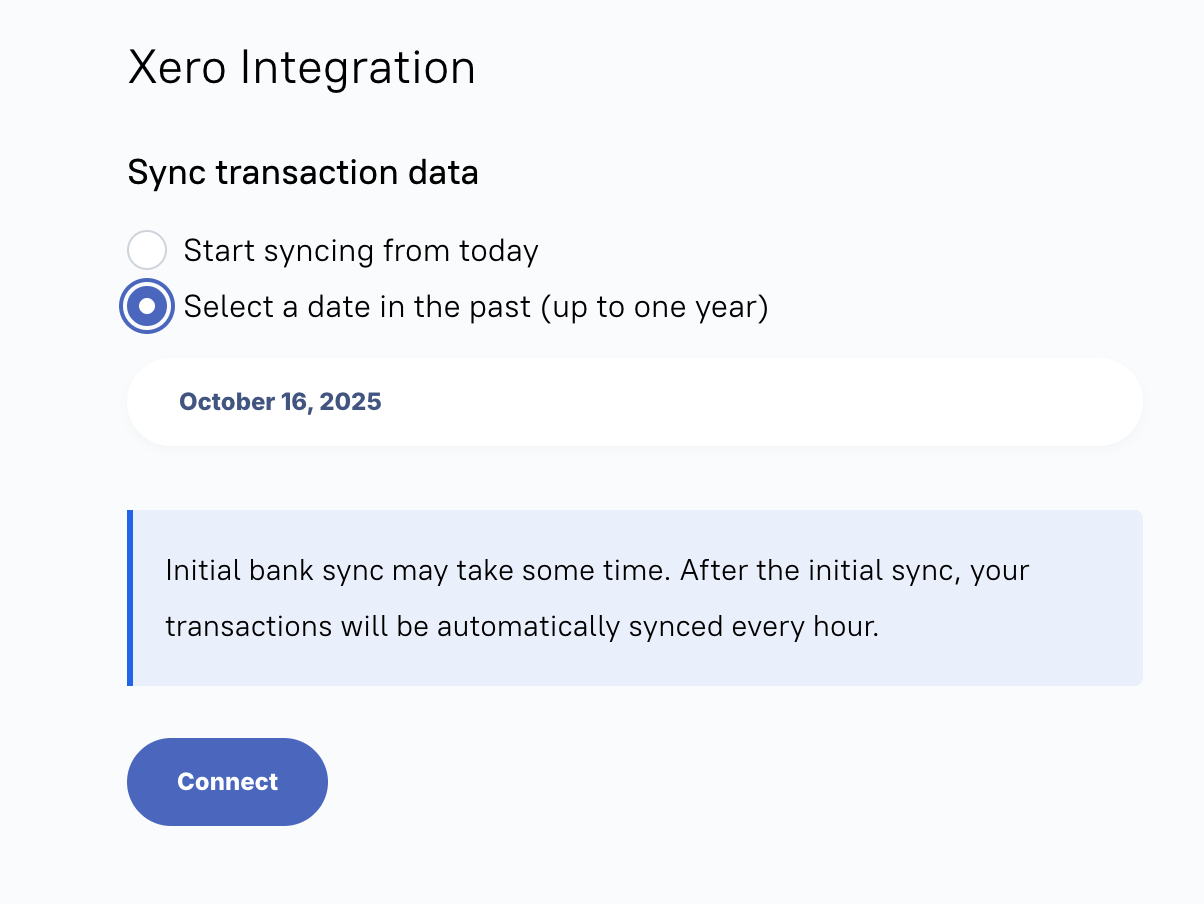Viewport: 1204px width, 904px height.
Task: Click the blue accent bar on notice
Action: click(130, 598)
